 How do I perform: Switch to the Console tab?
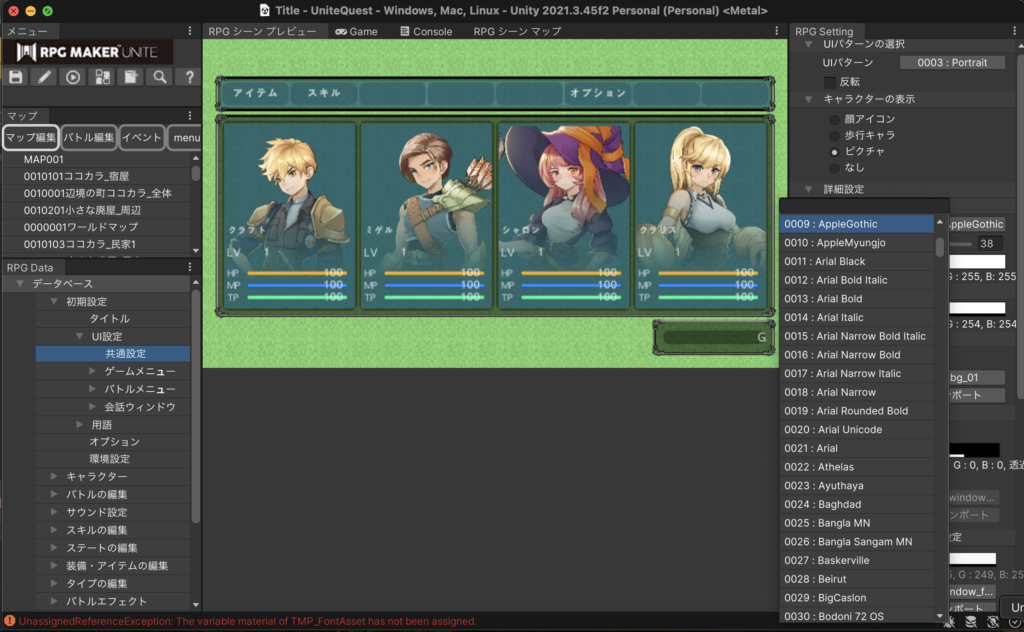[x=426, y=31]
